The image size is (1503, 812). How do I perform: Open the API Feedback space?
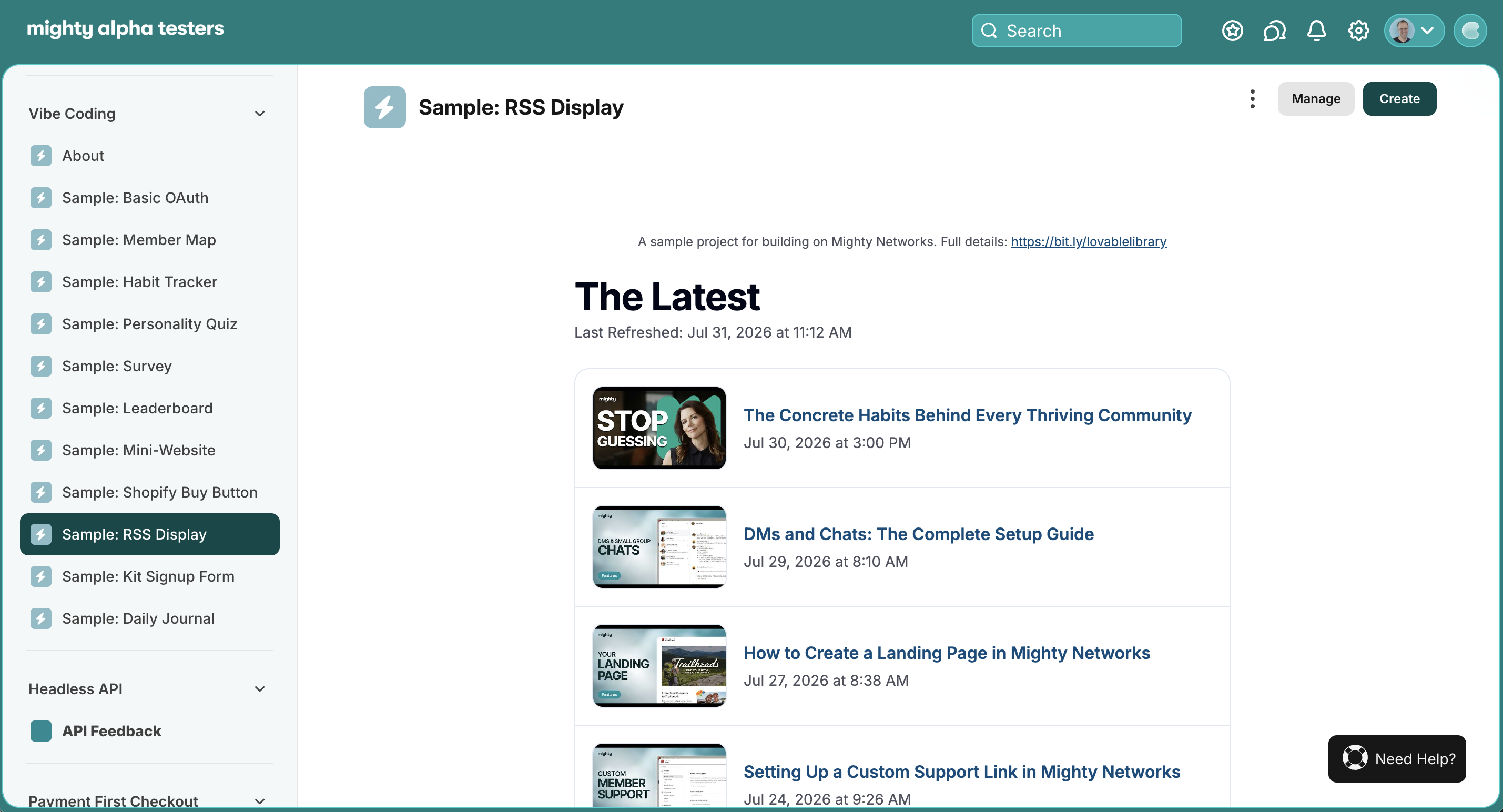150,731
